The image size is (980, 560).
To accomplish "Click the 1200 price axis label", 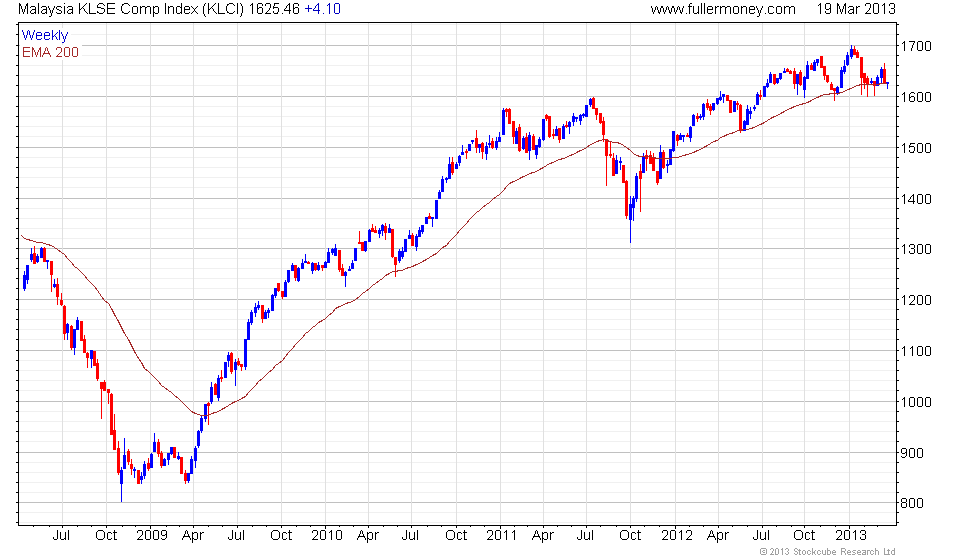I will [x=916, y=300].
